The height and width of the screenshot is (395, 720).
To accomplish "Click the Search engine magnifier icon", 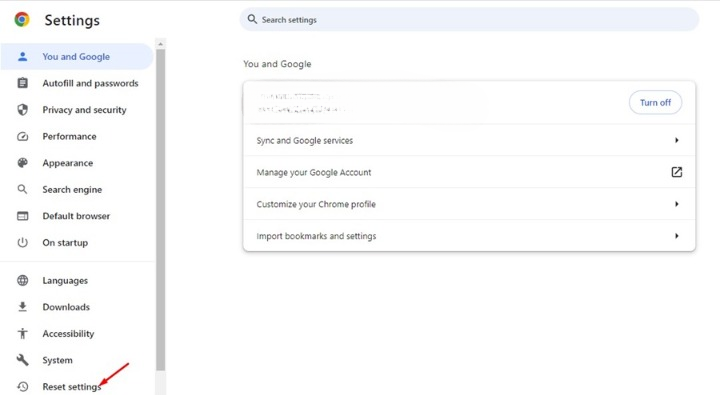I will (x=22, y=189).
